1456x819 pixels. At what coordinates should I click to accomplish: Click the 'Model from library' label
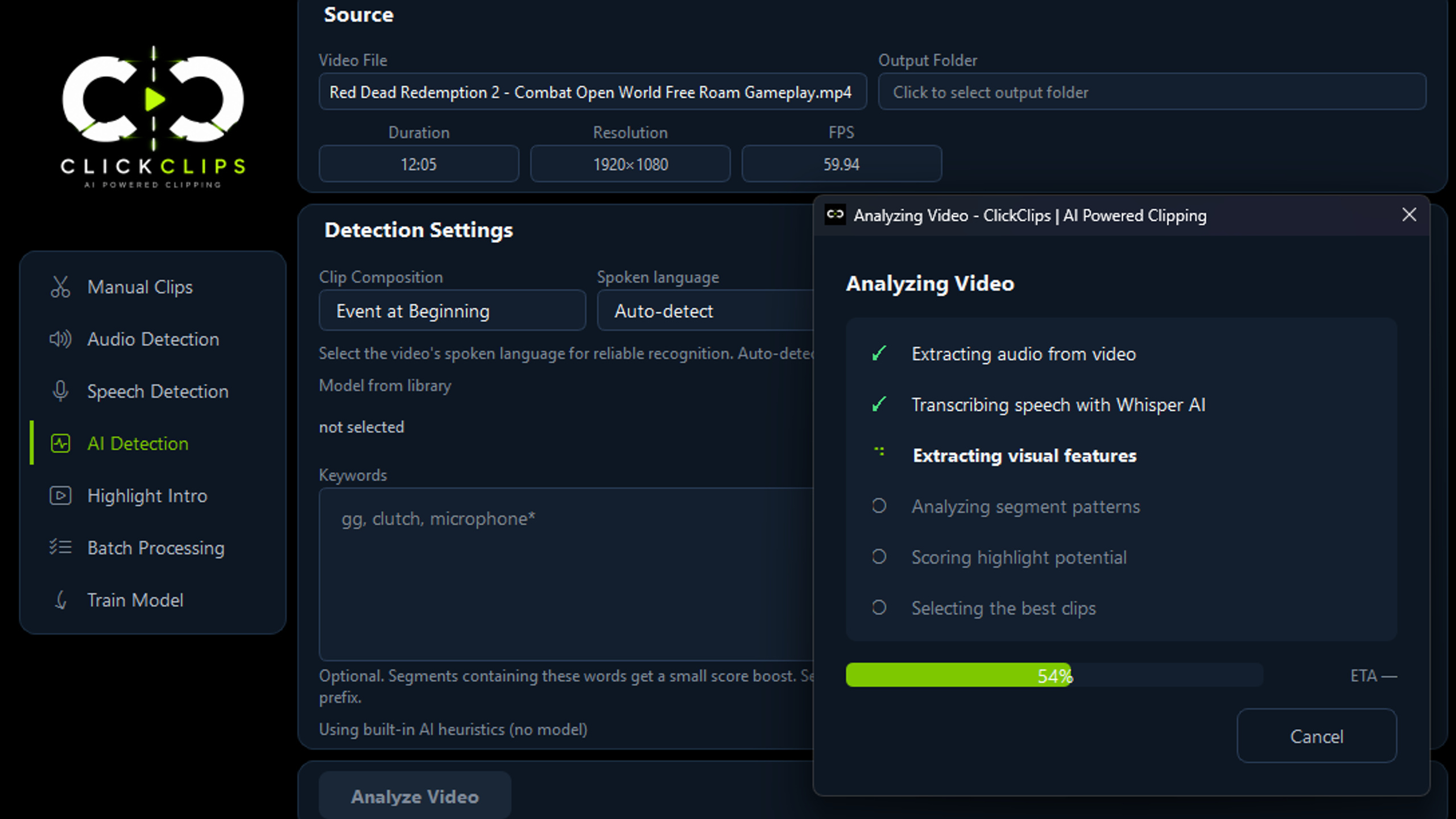point(385,386)
